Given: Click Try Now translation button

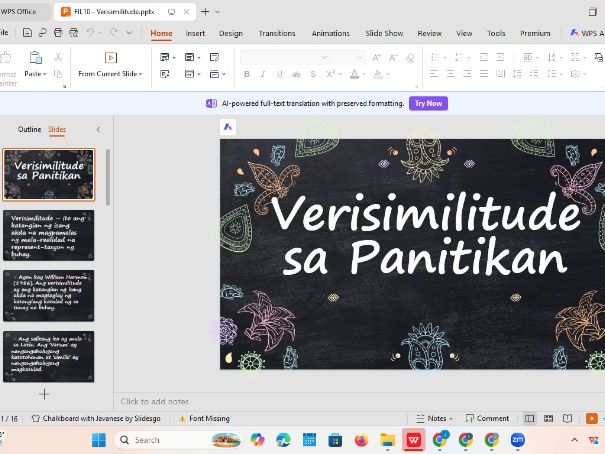Looking at the screenshot, I should point(428,103).
